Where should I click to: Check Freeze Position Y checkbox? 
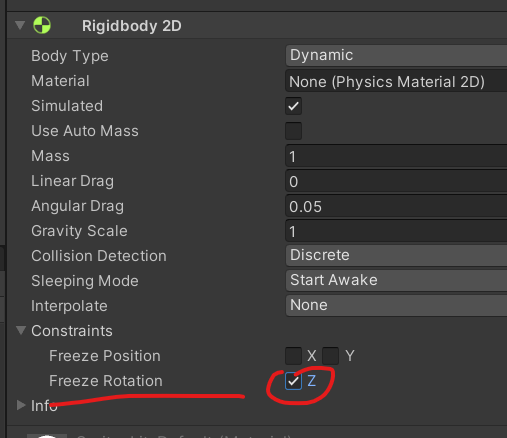pyautogui.click(x=331, y=356)
